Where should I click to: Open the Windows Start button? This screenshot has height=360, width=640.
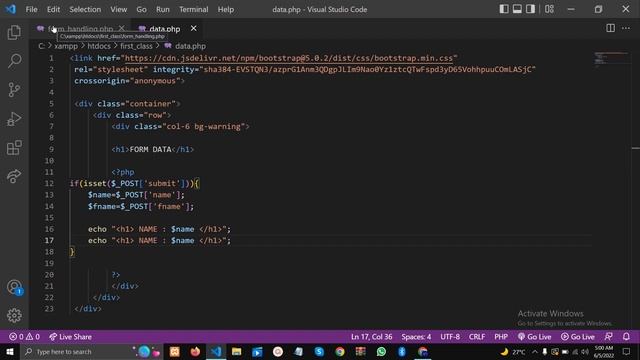tap(10, 351)
